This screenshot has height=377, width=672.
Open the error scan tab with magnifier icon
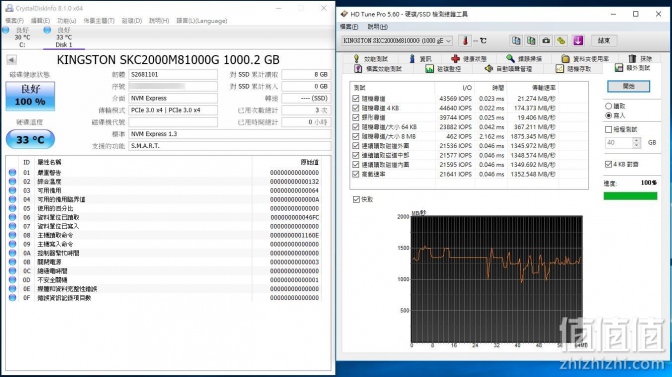523,58
